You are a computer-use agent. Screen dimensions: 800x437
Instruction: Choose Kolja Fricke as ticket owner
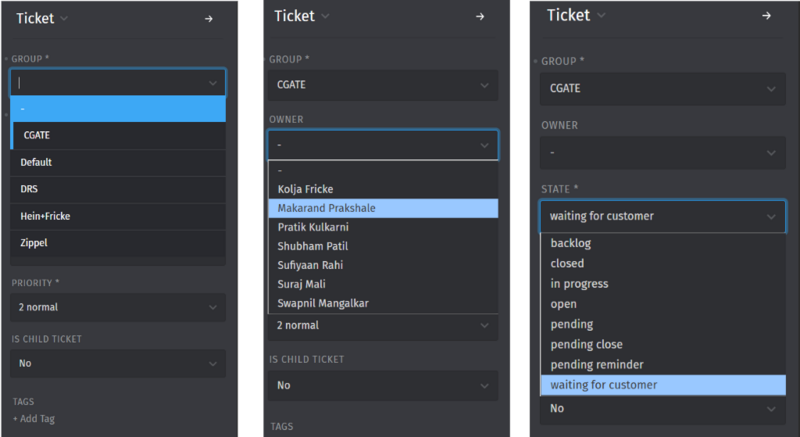305,189
